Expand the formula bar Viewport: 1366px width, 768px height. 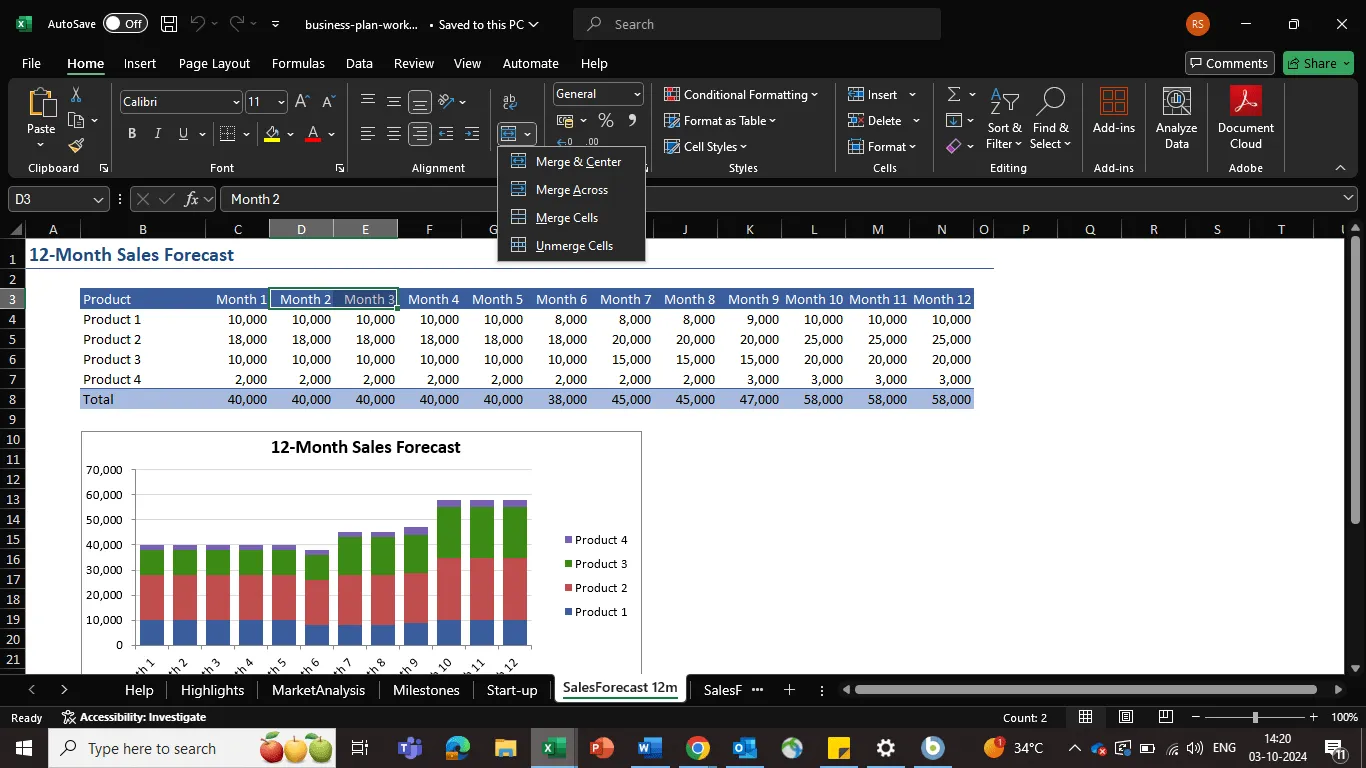coord(1348,199)
